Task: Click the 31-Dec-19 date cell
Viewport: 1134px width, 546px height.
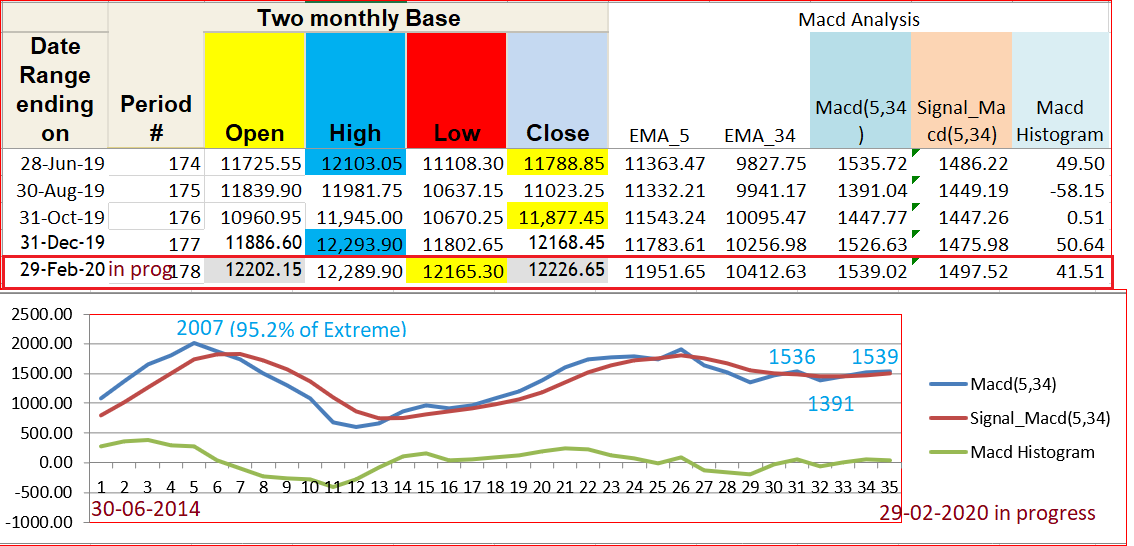Action: 56,243
